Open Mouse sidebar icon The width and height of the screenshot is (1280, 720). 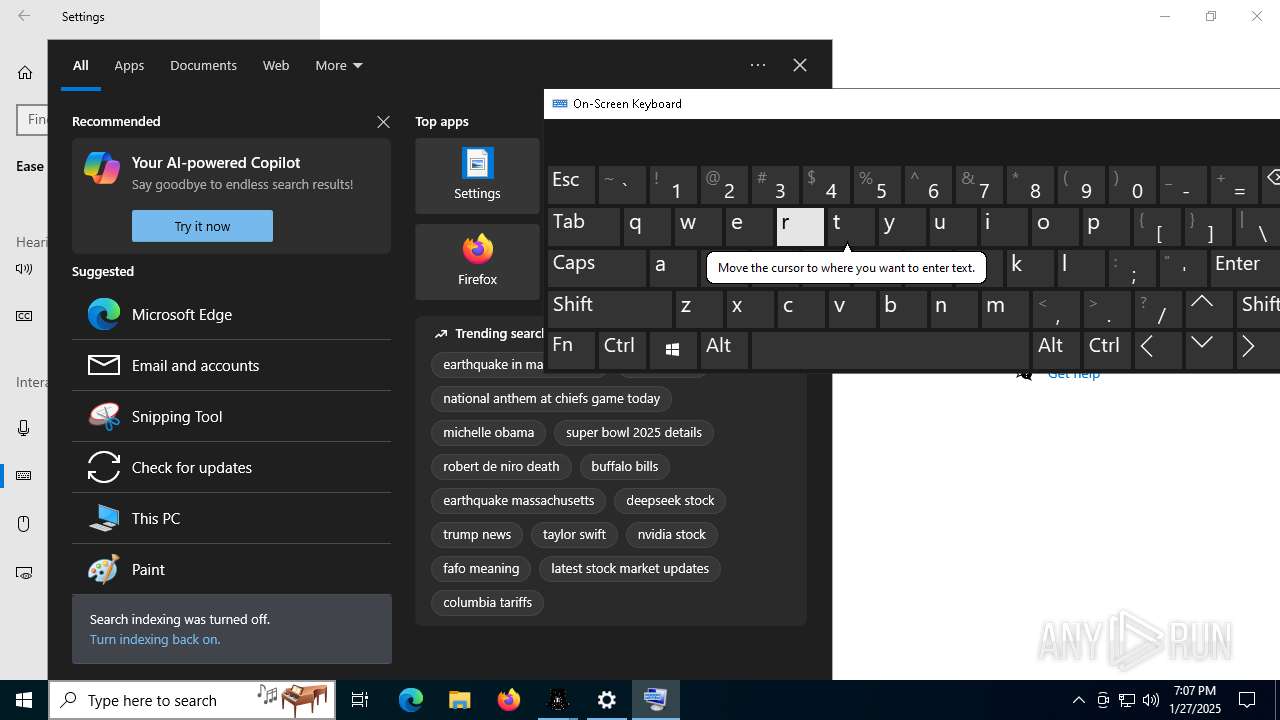point(24,524)
